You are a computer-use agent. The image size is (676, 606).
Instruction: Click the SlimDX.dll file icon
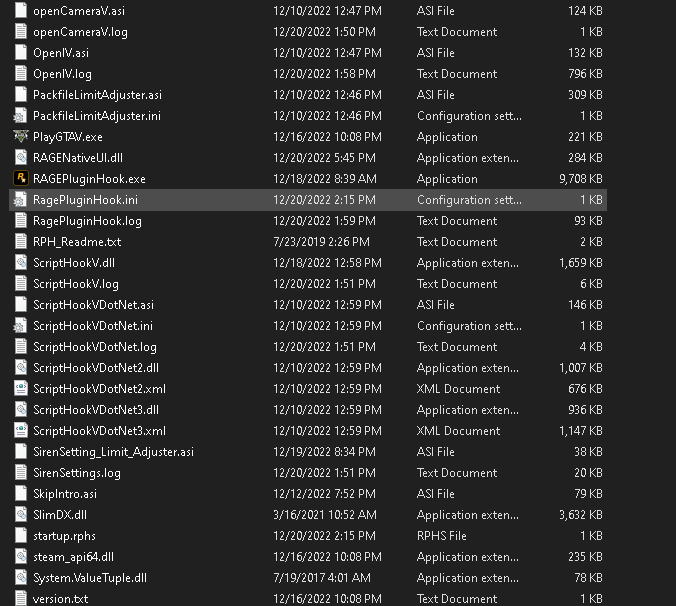tap(21, 514)
